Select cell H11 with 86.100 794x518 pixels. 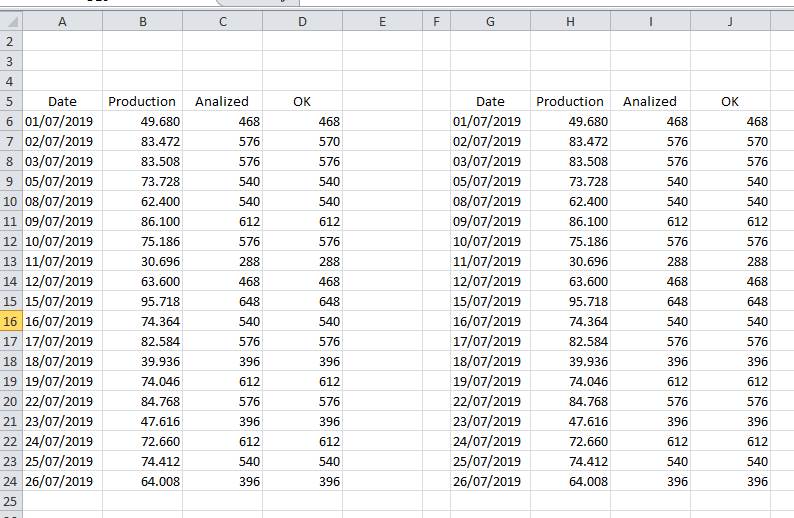pos(570,221)
